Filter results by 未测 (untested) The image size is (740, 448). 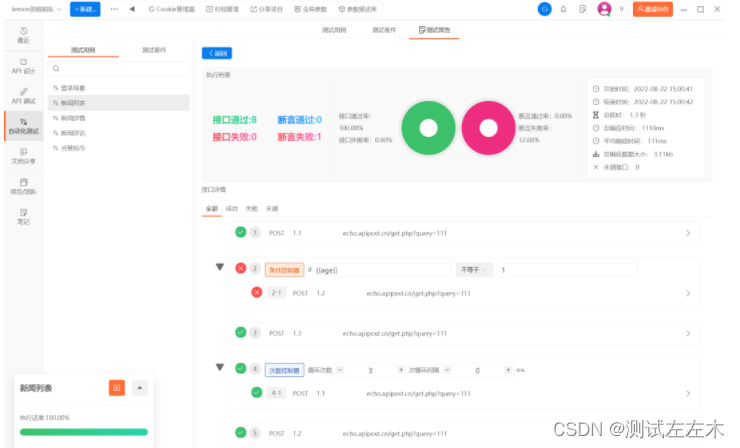click(x=272, y=209)
